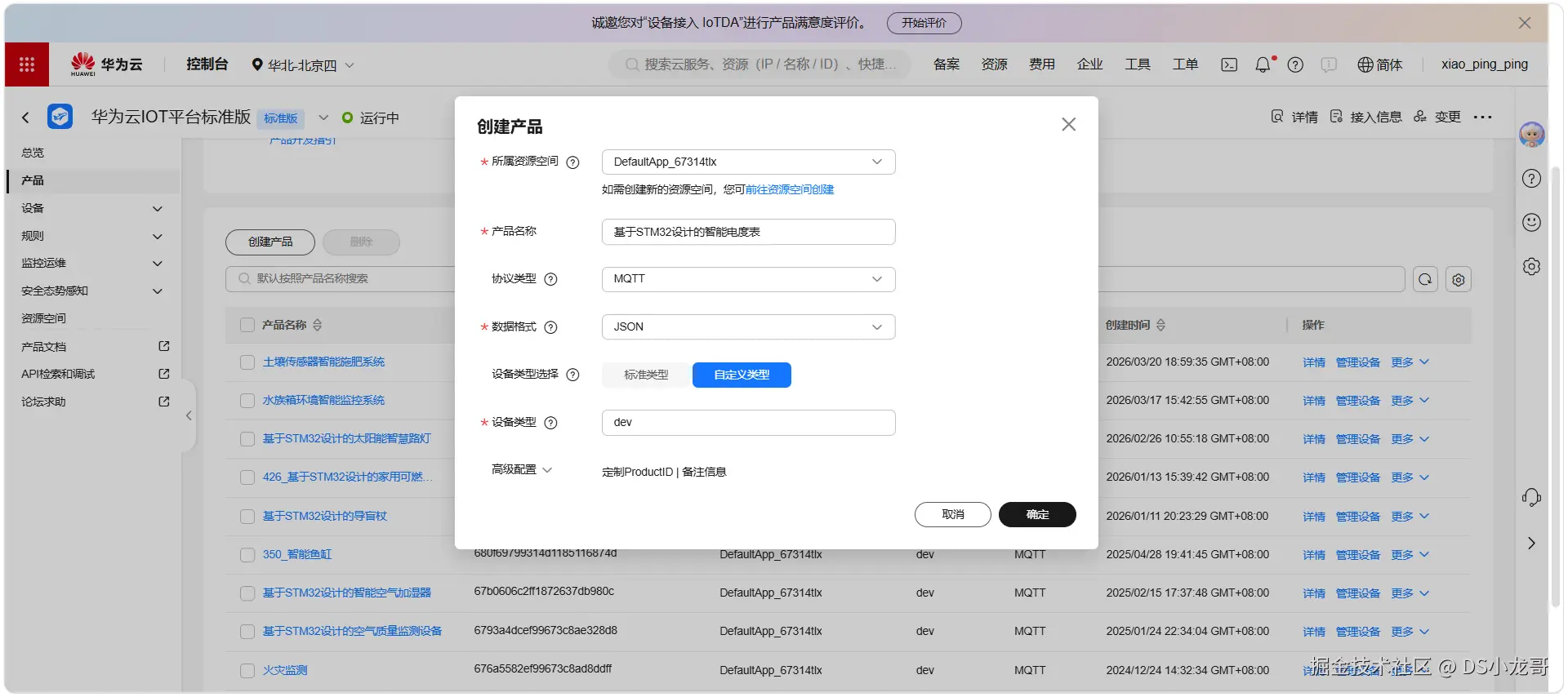Click the 取消 button
1568x697 pixels.
coord(953,514)
